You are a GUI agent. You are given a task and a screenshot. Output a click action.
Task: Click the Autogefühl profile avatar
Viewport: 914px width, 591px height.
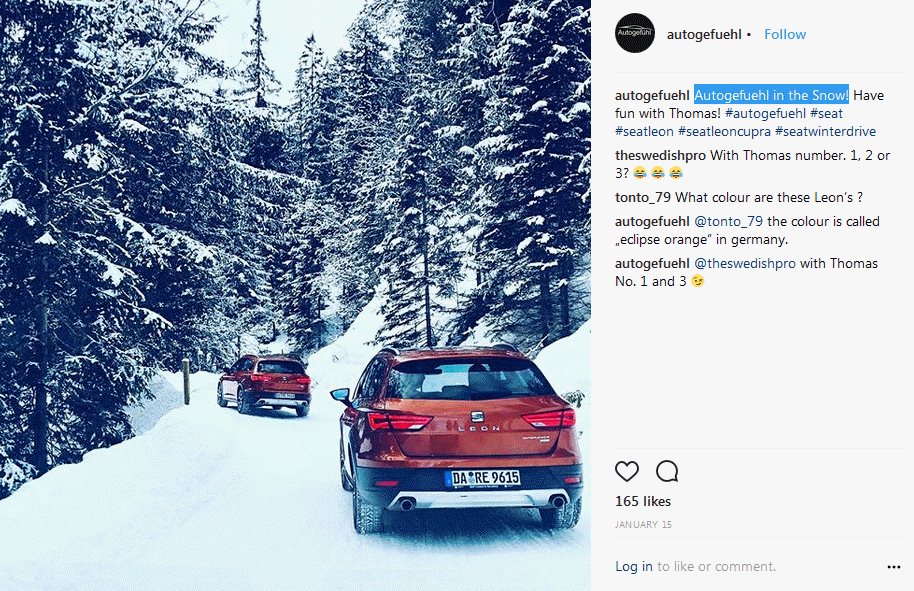(x=635, y=33)
